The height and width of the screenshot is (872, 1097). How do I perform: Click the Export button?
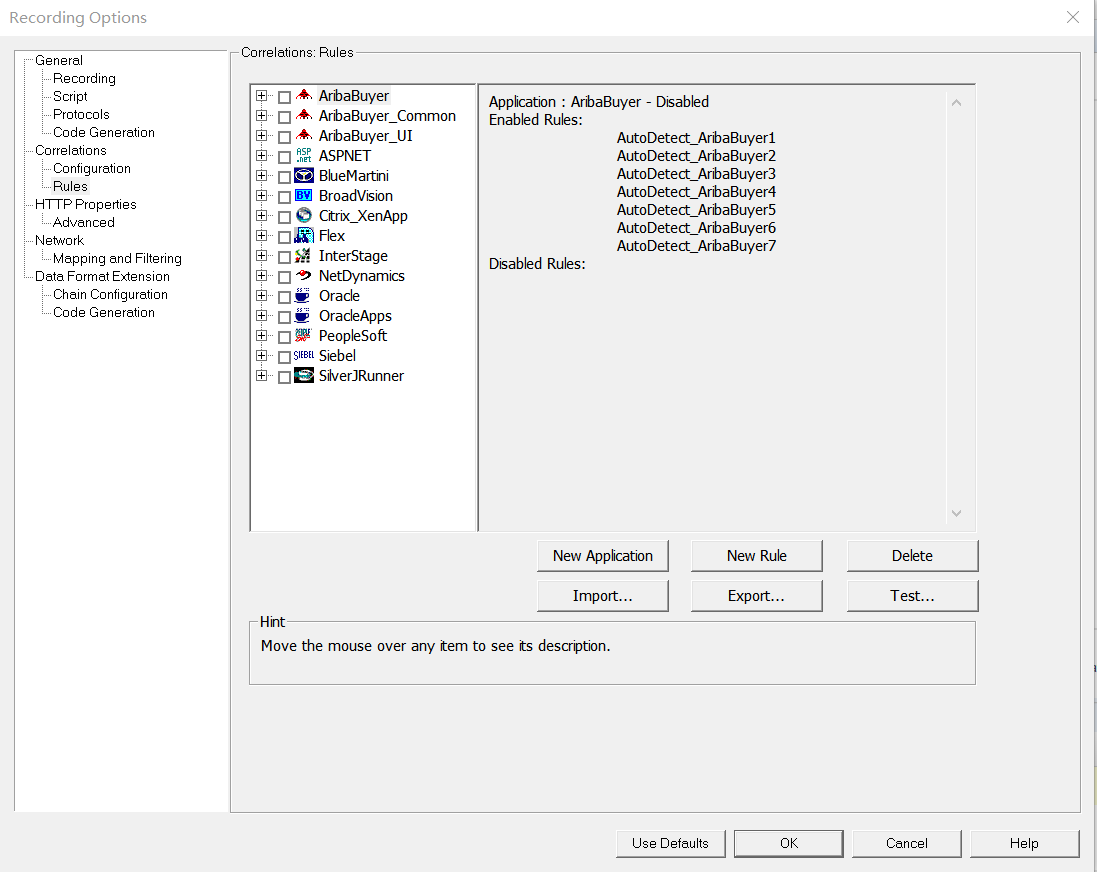coord(756,596)
